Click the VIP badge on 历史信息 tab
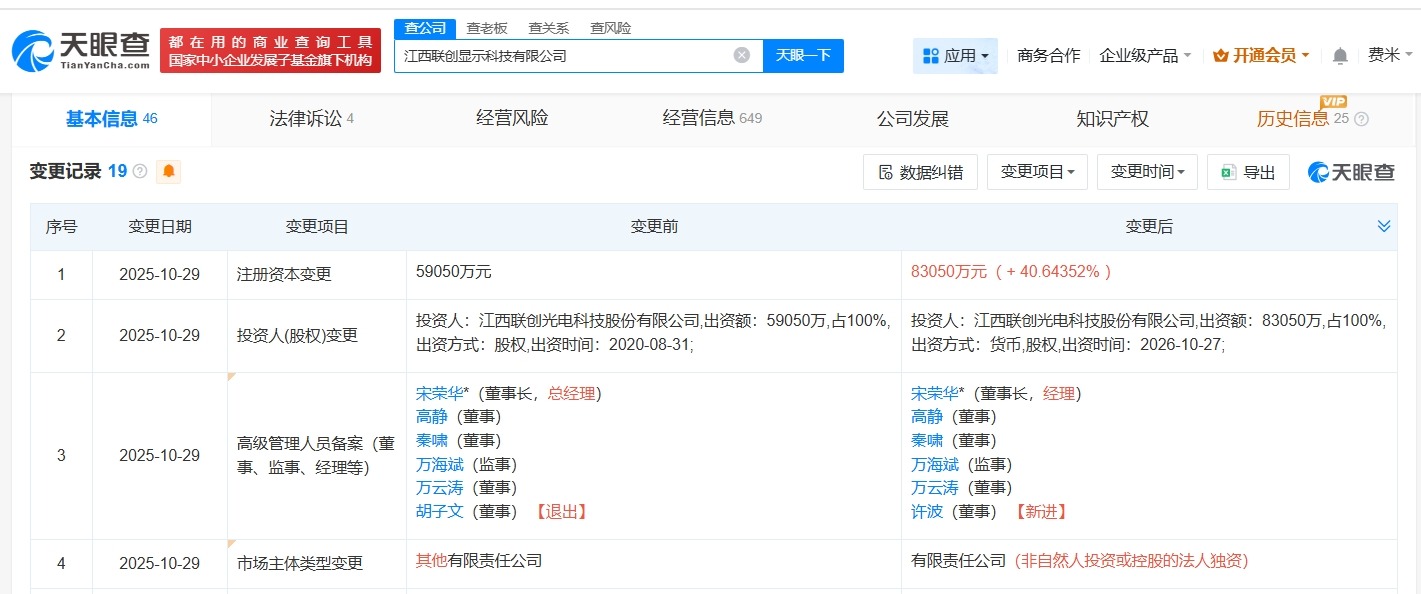The image size is (1421, 594). [x=1332, y=103]
